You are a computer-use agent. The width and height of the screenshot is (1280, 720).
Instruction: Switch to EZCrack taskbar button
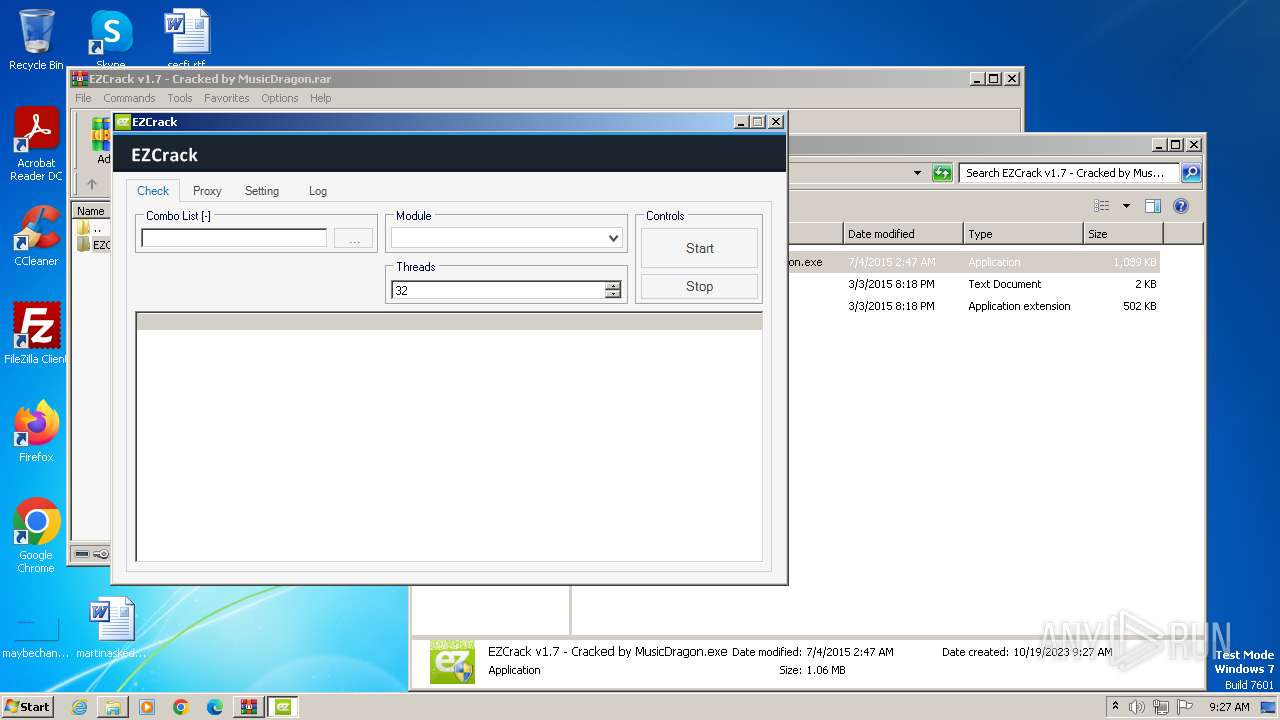283,707
